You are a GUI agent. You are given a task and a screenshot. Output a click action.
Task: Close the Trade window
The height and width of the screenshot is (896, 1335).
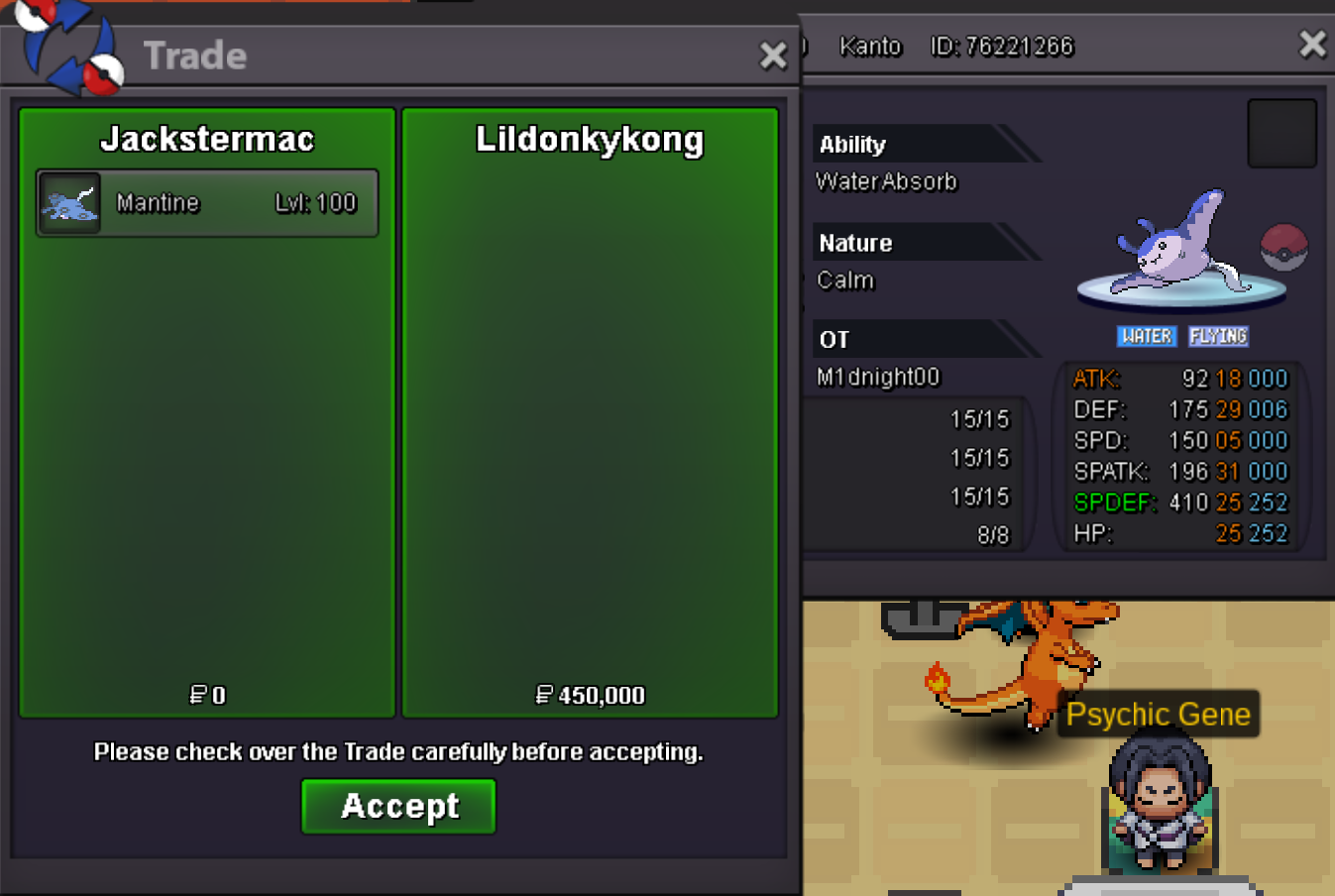[773, 56]
